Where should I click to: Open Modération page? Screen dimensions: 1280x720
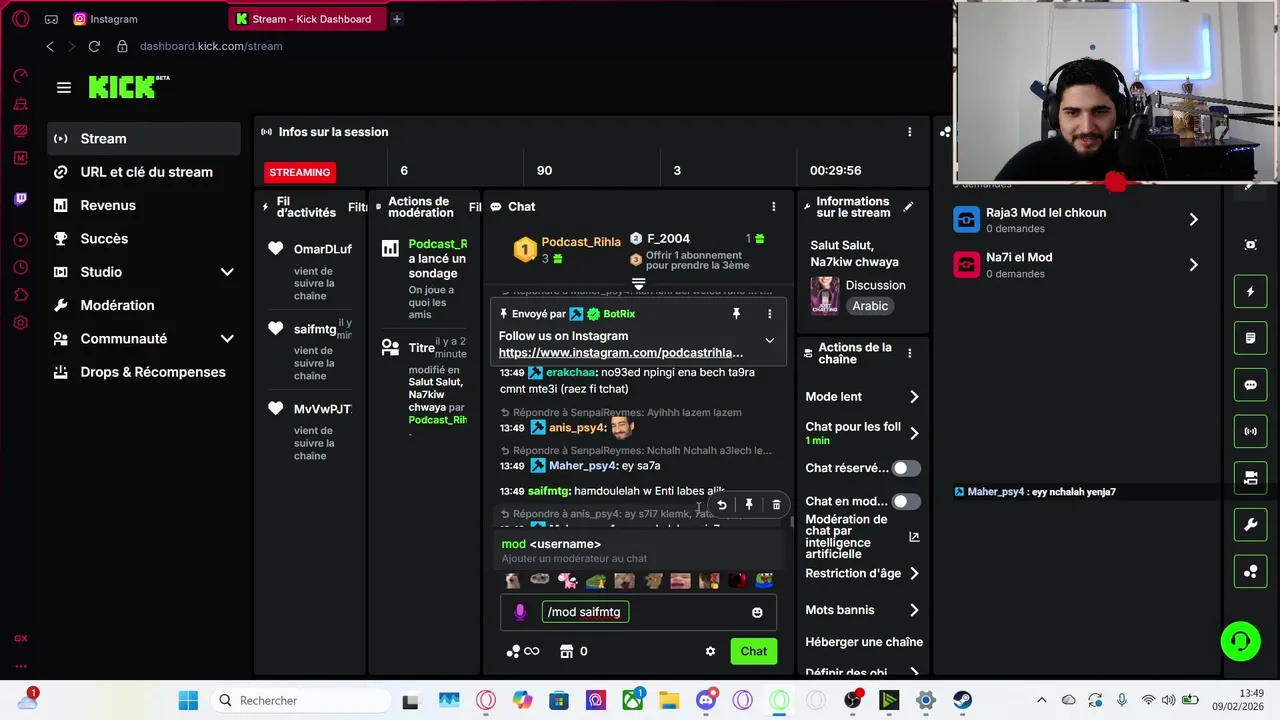[x=144, y=305]
